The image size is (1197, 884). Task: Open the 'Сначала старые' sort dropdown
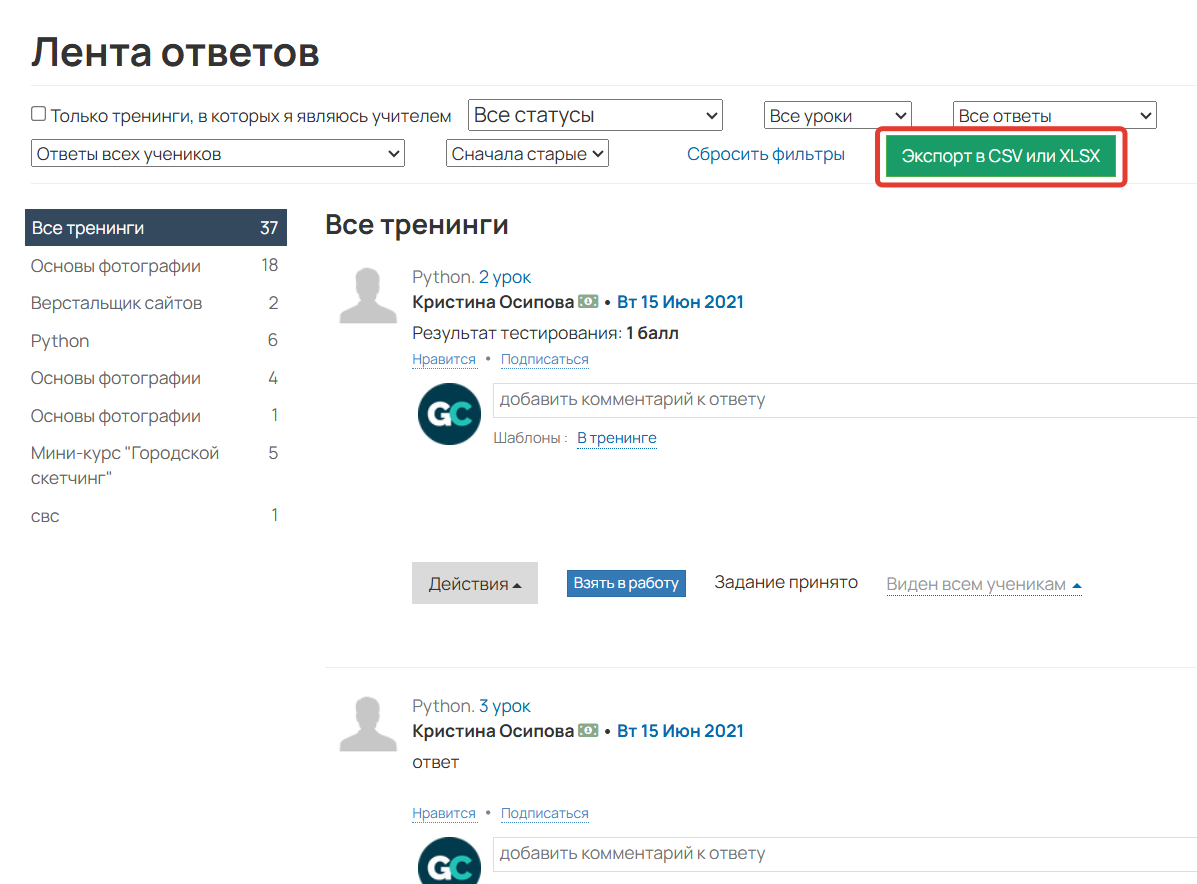tap(528, 153)
